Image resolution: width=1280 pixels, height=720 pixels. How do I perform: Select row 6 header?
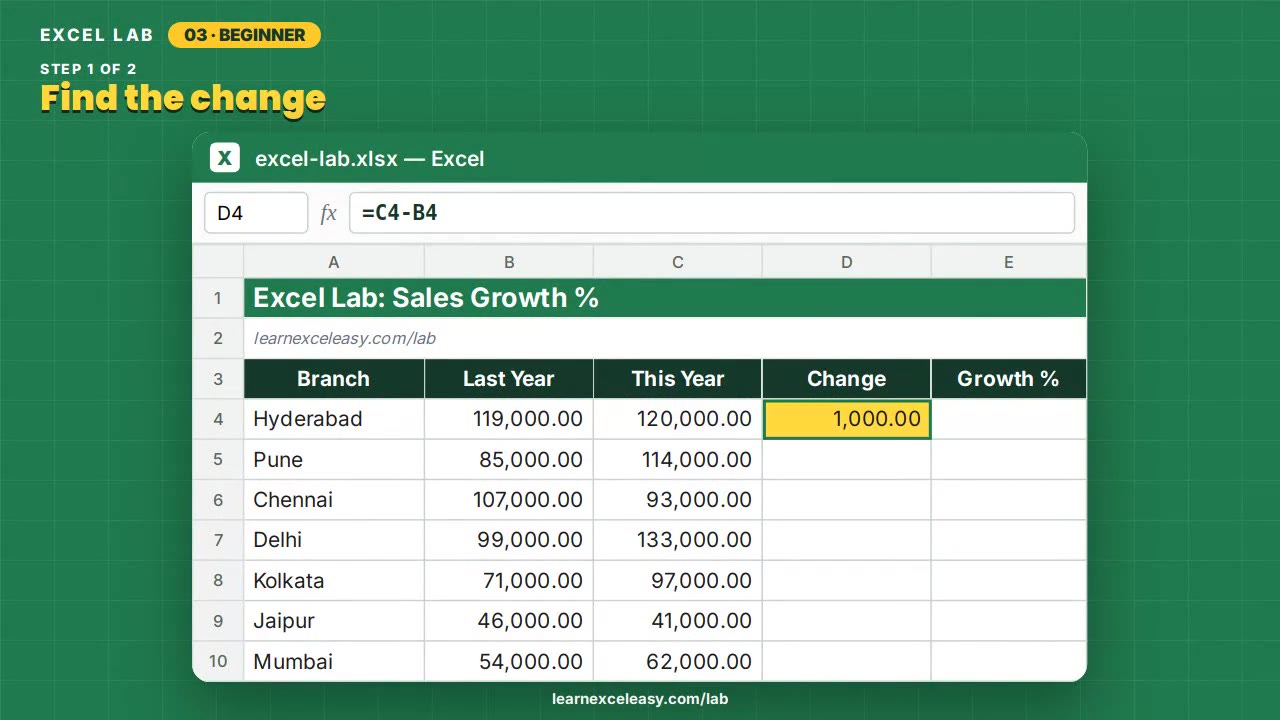coord(218,500)
